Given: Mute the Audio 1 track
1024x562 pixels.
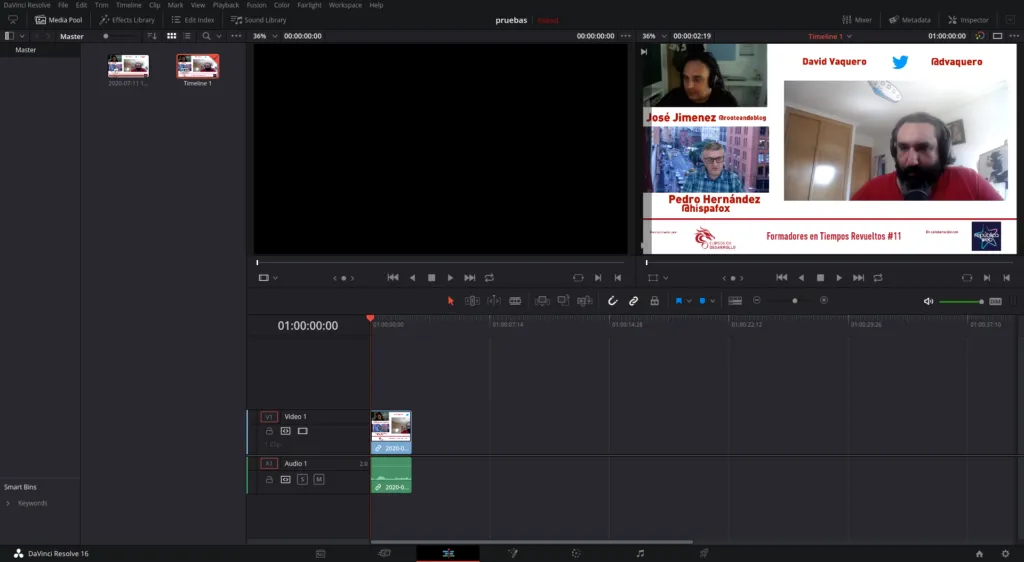Looking at the screenshot, I should (x=319, y=480).
